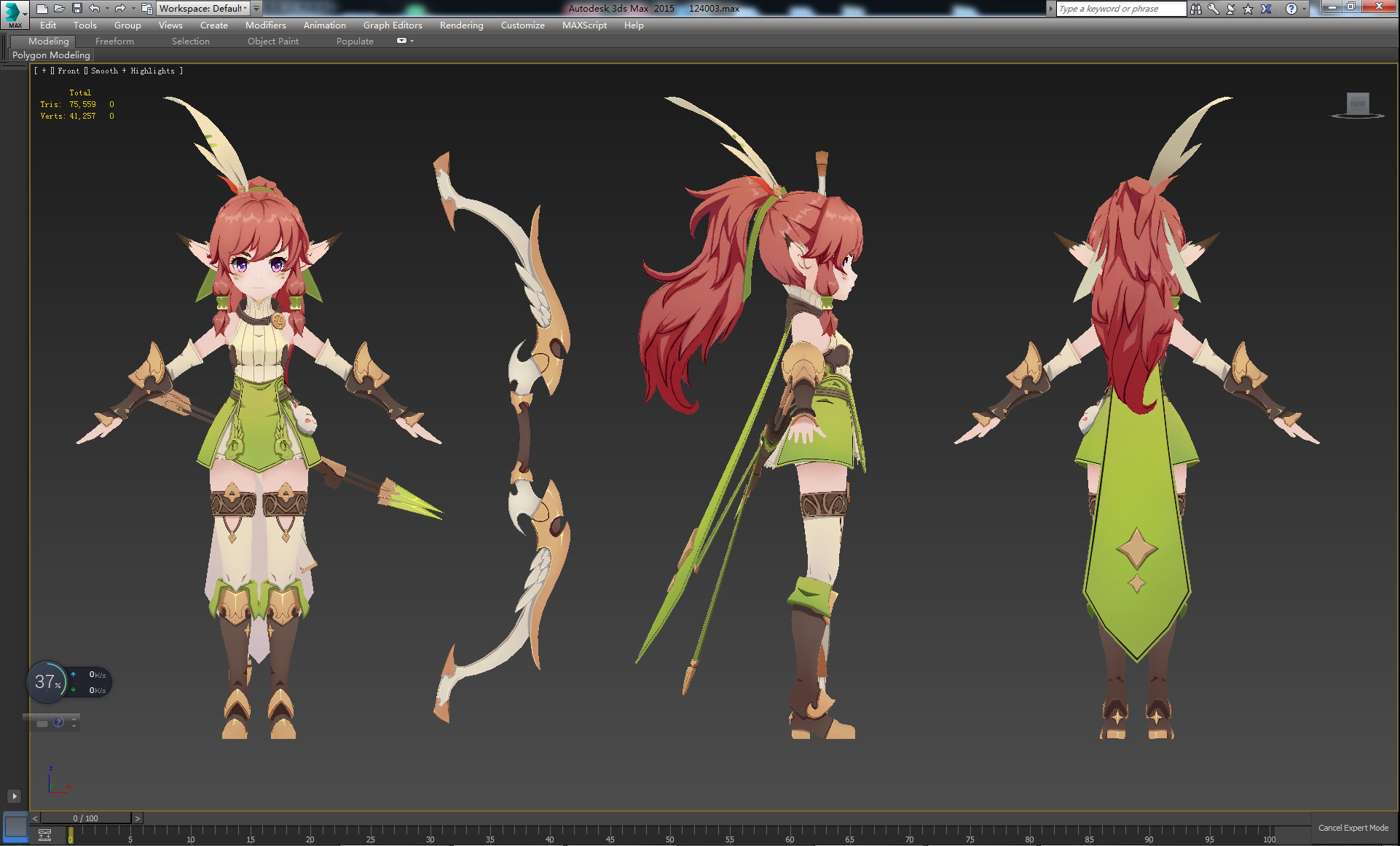Click the Undo arrow icon

point(95,9)
